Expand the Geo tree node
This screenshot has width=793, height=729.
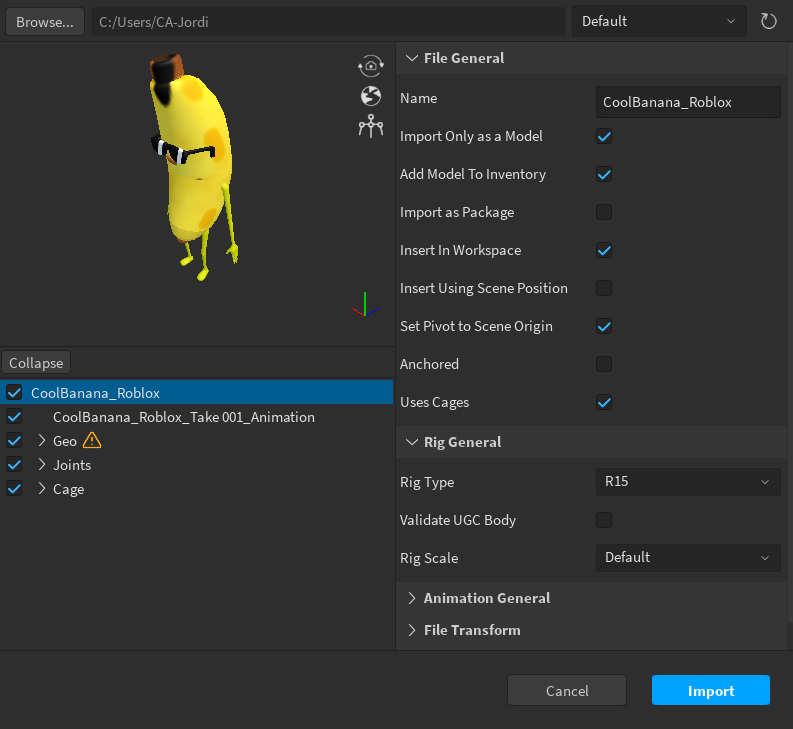pos(42,441)
